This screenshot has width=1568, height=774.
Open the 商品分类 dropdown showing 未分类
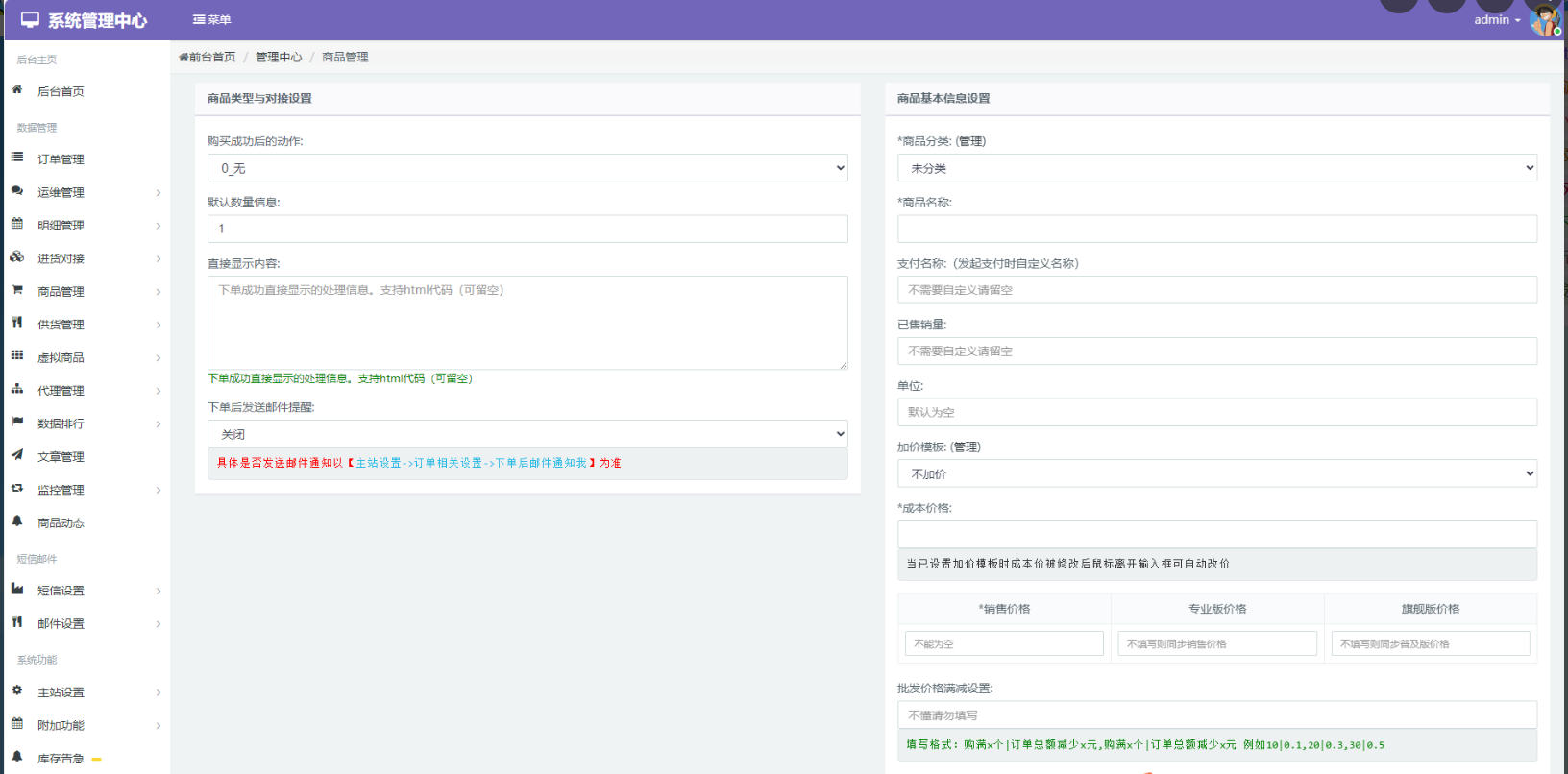1216,168
